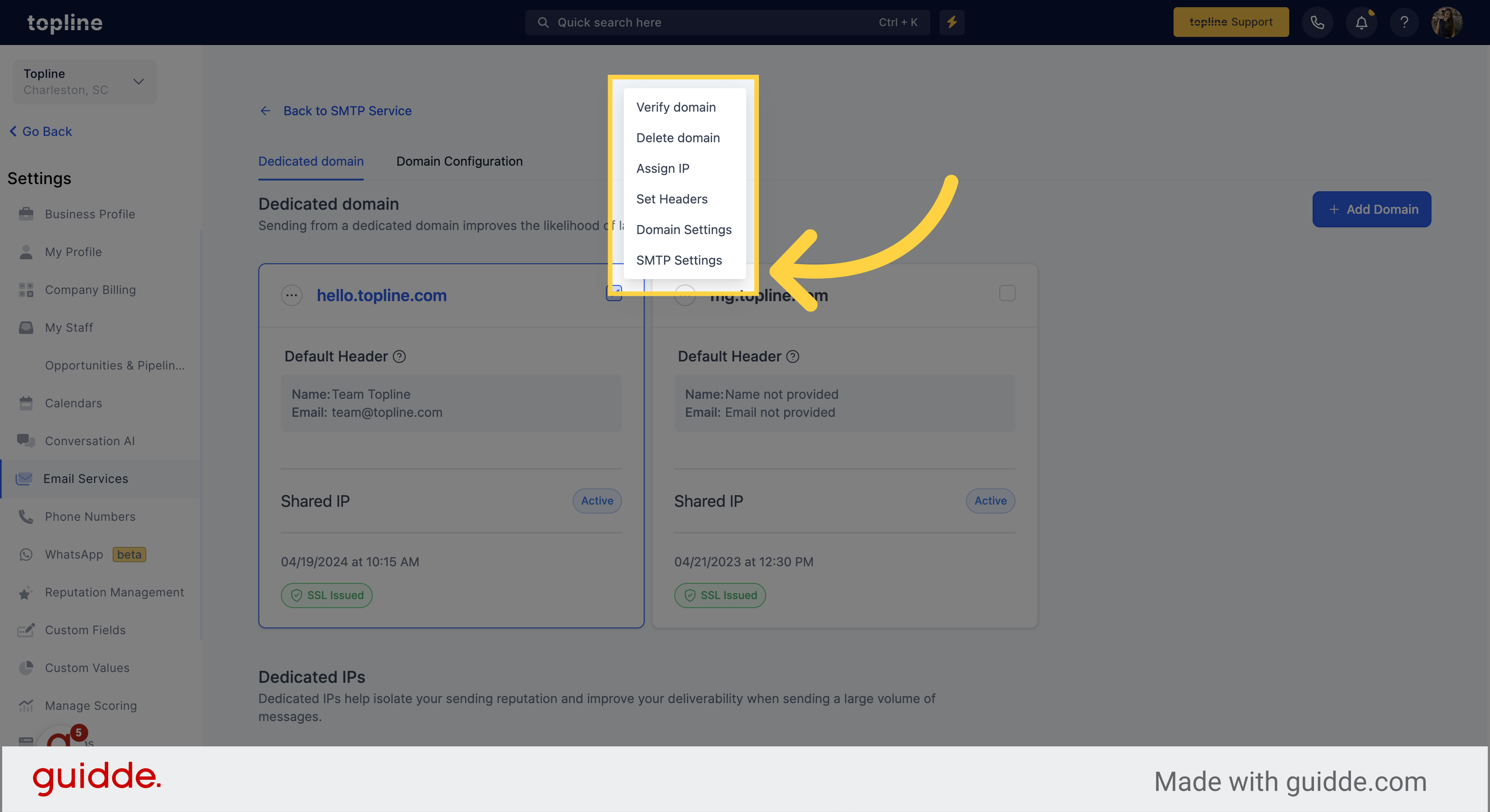Viewport: 1490px width, 812px height.
Task: Click the notifications bell icon
Action: [x=1362, y=22]
